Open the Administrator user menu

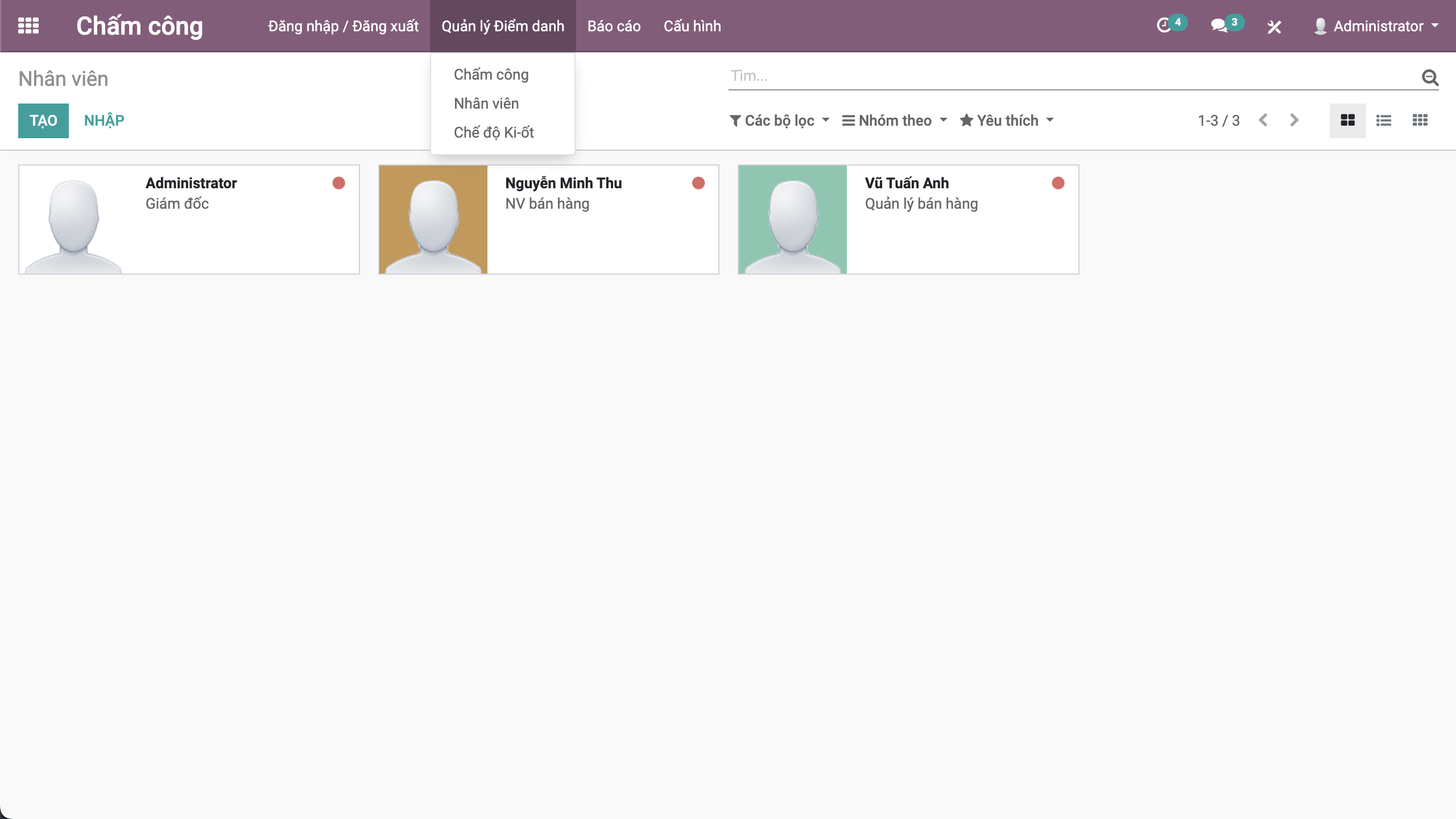(x=1376, y=26)
